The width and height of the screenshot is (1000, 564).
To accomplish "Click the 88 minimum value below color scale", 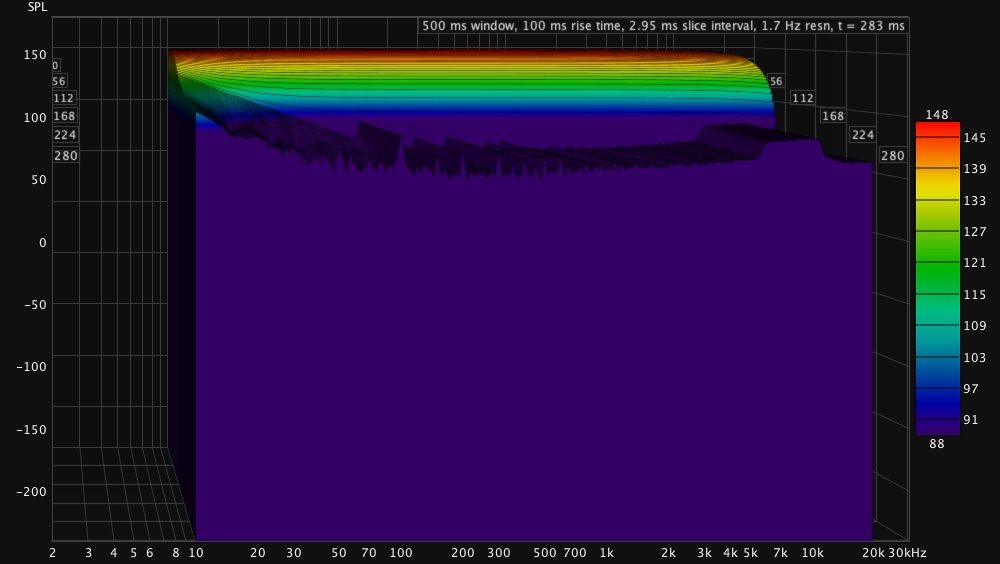I will [937, 443].
